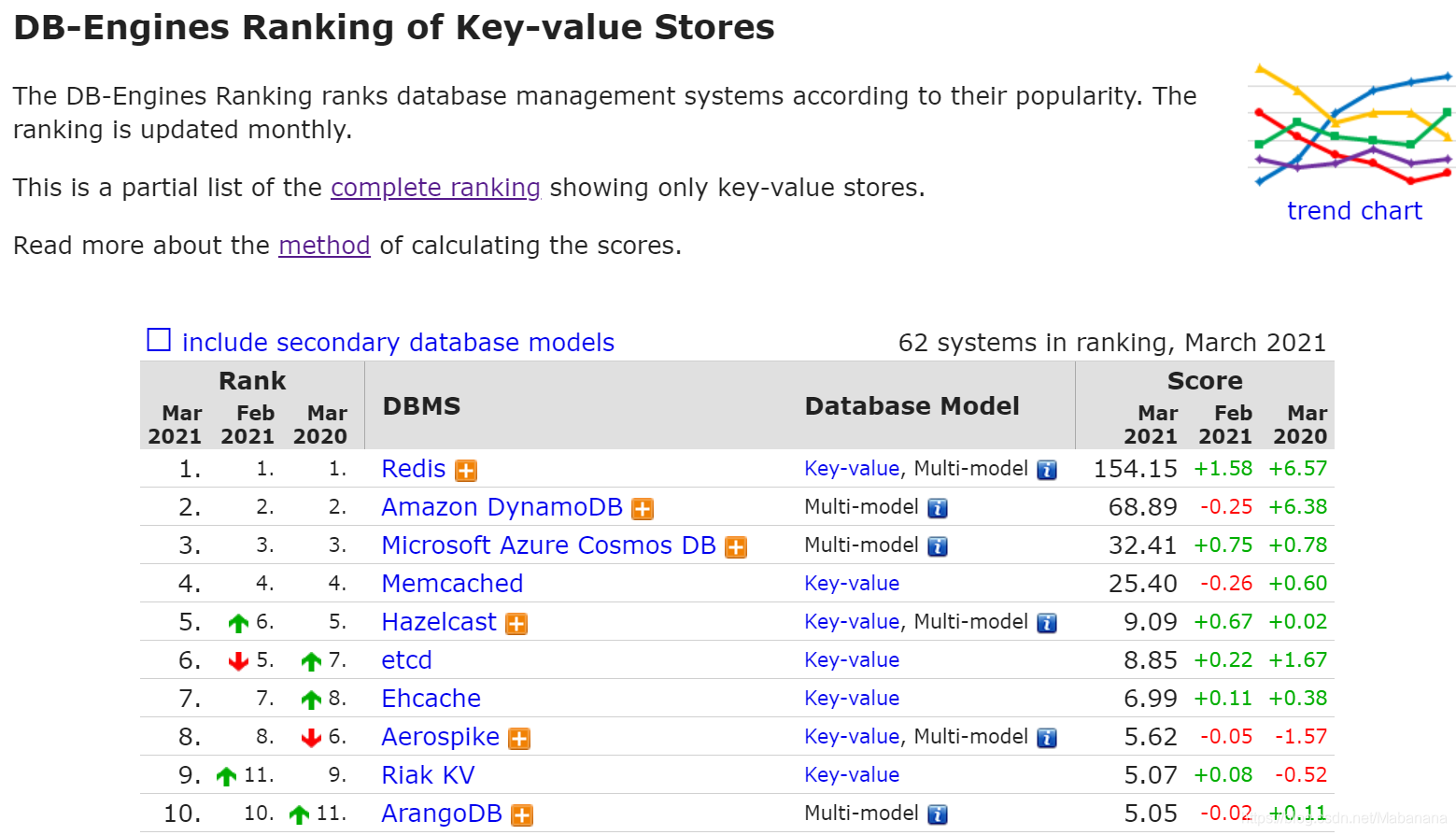This screenshot has width=1456, height=835.
Task: Click Key-value model link in Hazelcast row
Action: point(852,622)
